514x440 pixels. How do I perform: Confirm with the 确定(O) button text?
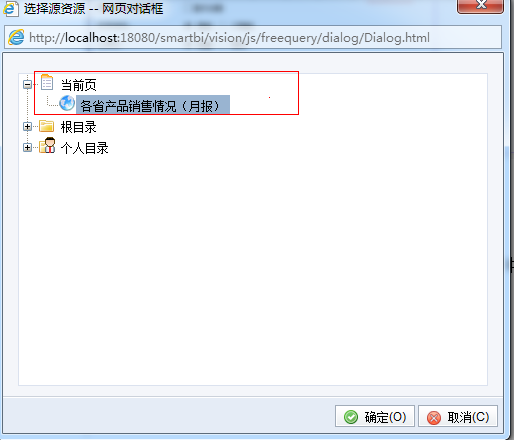click(385, 417)
